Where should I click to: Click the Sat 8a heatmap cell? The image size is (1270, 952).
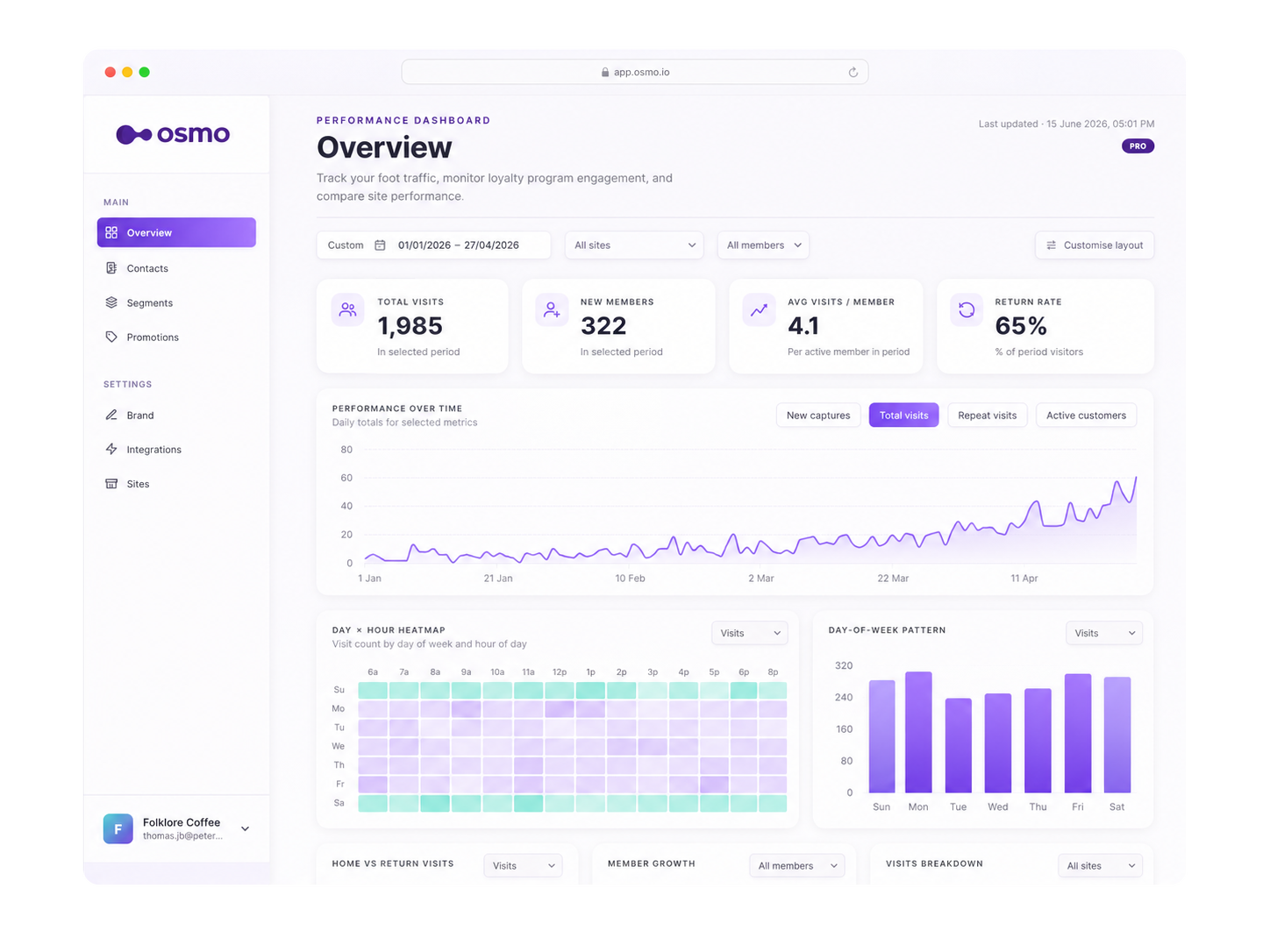[x=435, y=803]
